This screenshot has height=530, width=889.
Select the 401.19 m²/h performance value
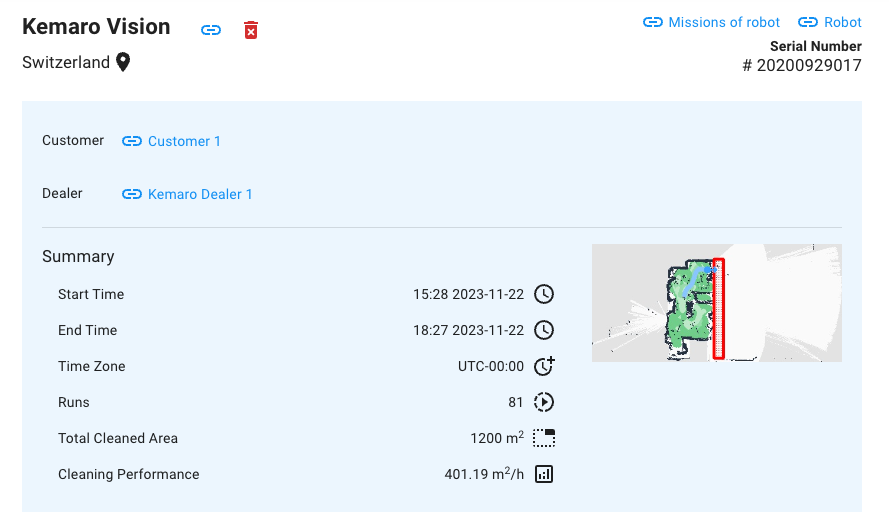point(484,474)
